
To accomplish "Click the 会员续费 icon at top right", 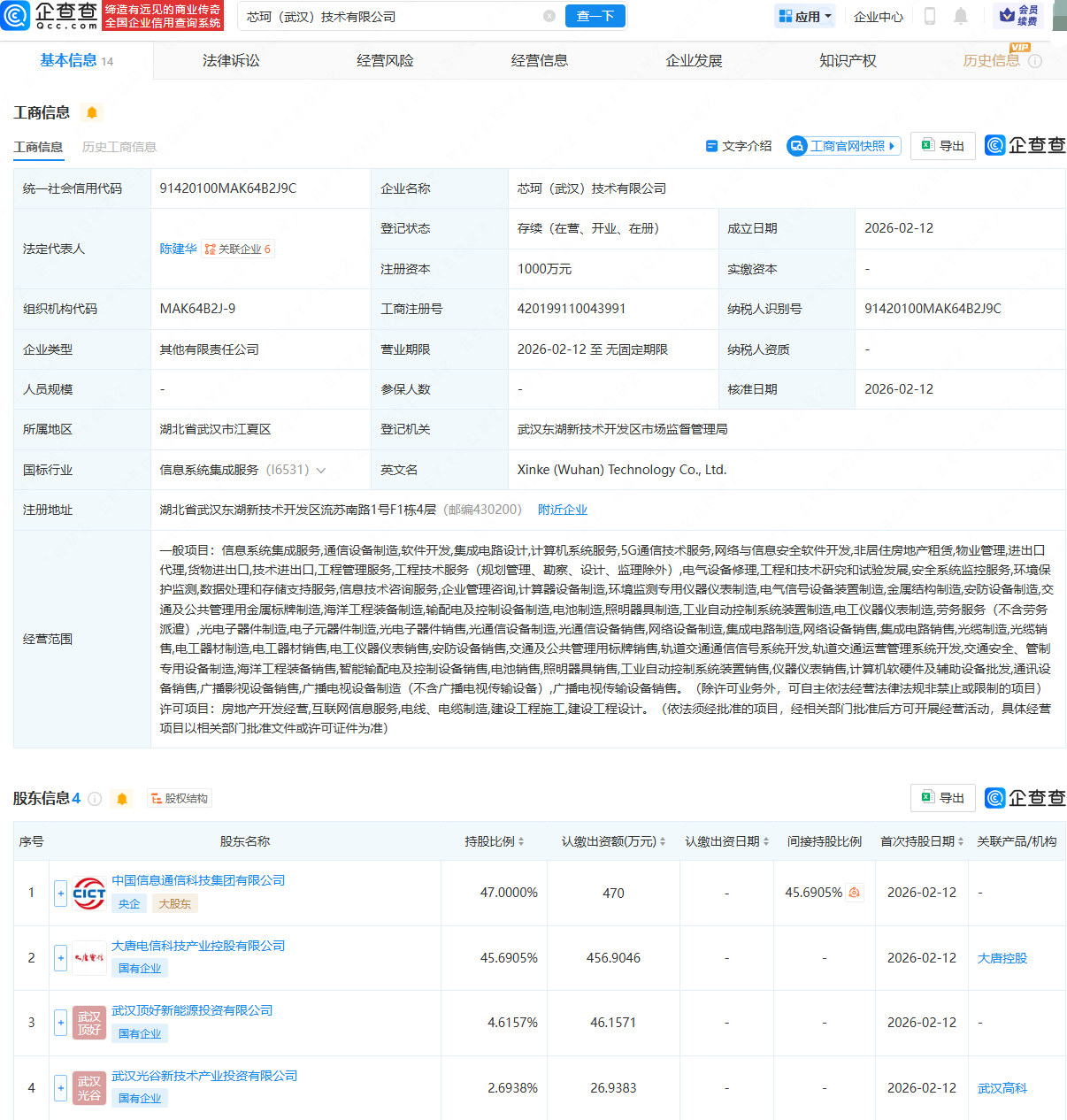I will [1005, 16].
